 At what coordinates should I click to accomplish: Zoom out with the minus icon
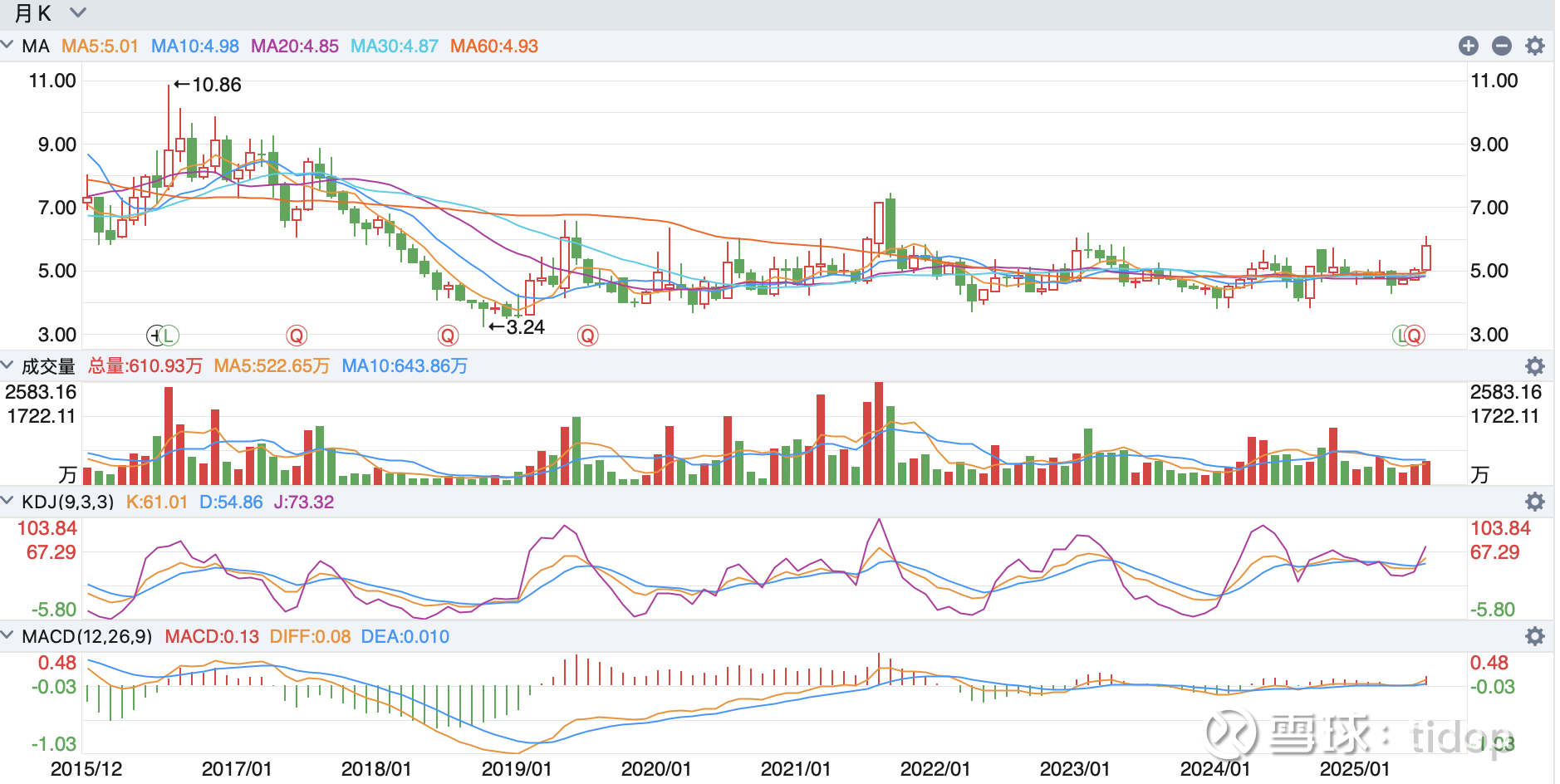(x=1502, y=46)
